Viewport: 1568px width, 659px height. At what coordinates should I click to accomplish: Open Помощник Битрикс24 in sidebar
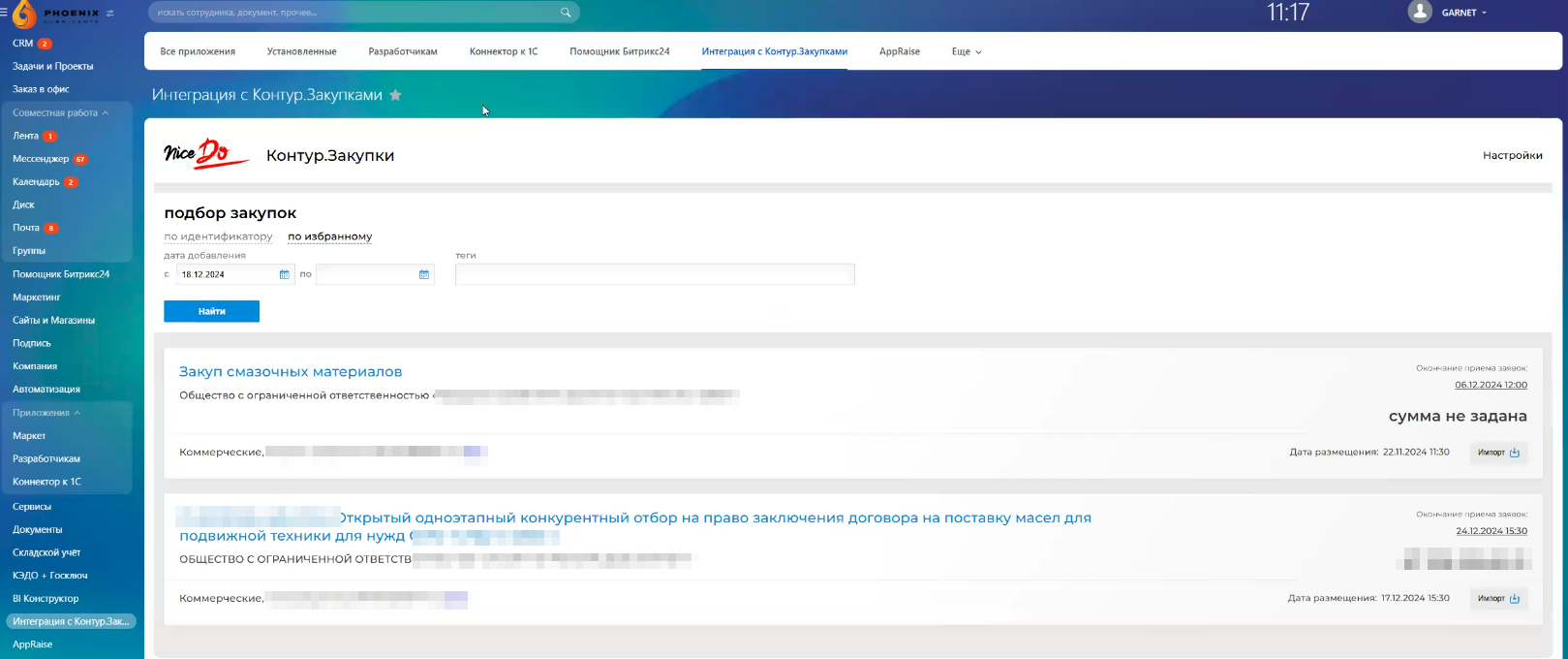point(61,274)
